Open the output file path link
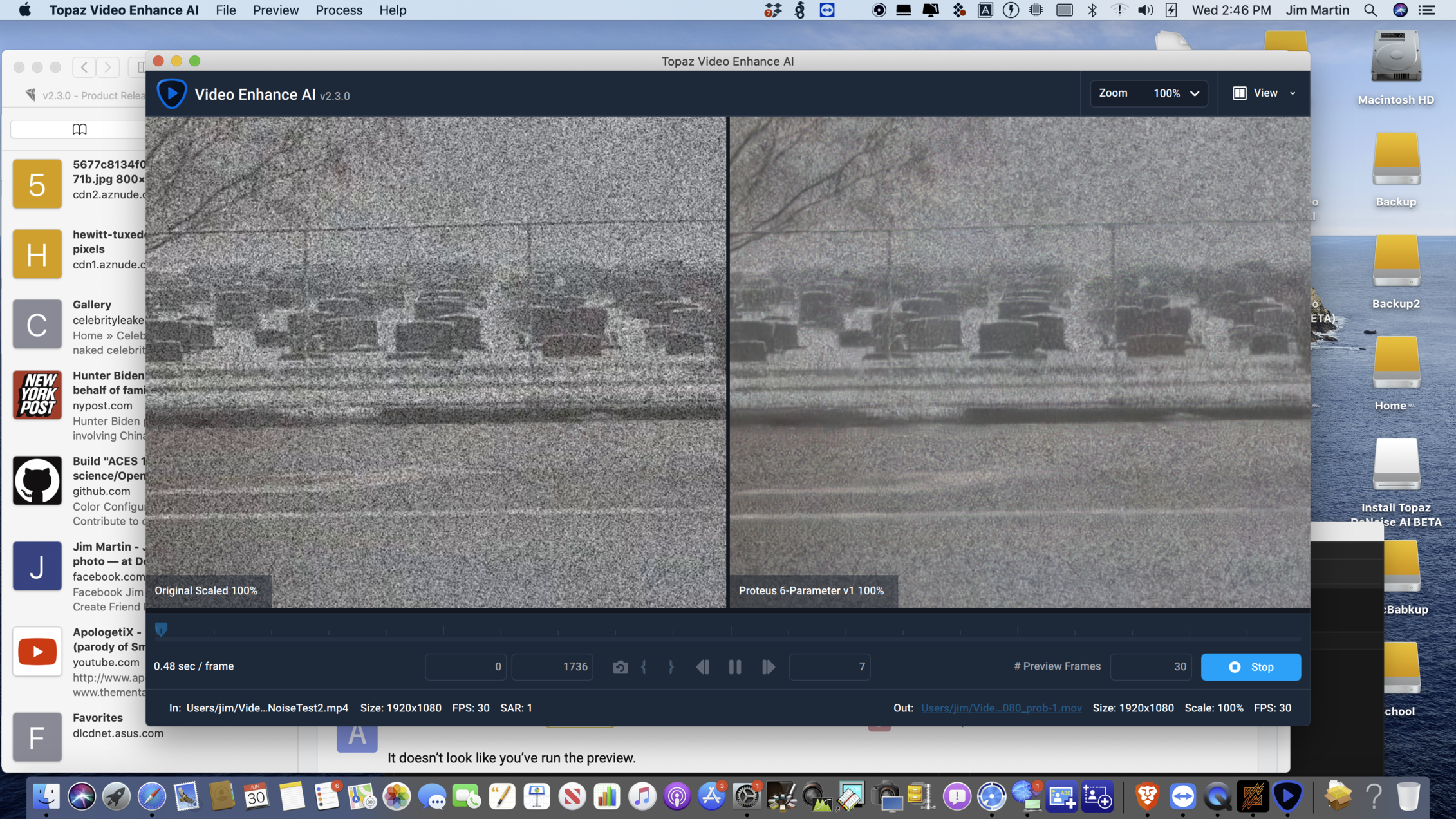The width and height of the screenshot is (1456, 819). click(1001, 708)
